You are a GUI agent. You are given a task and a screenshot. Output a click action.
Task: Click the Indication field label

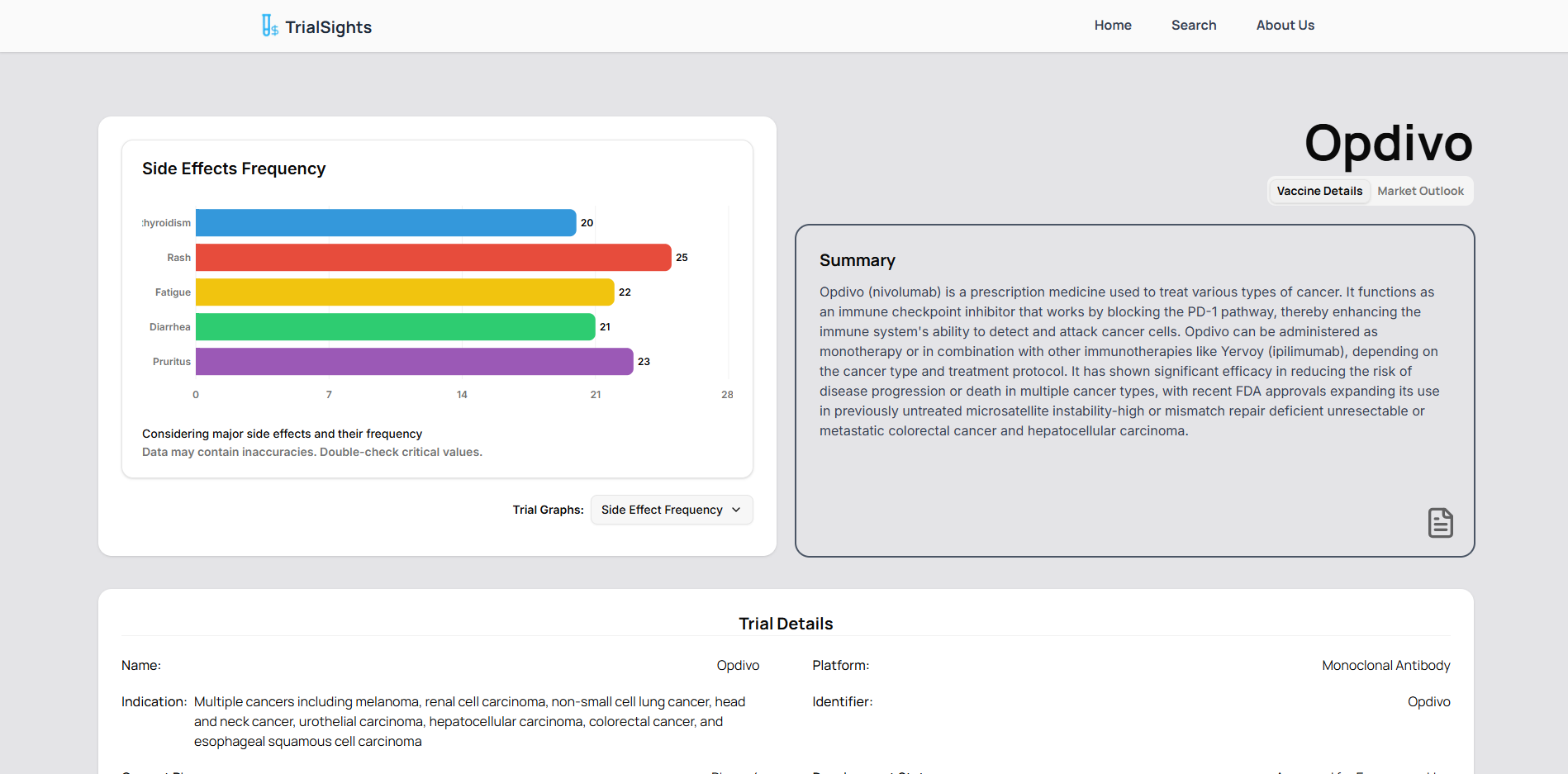154,702
